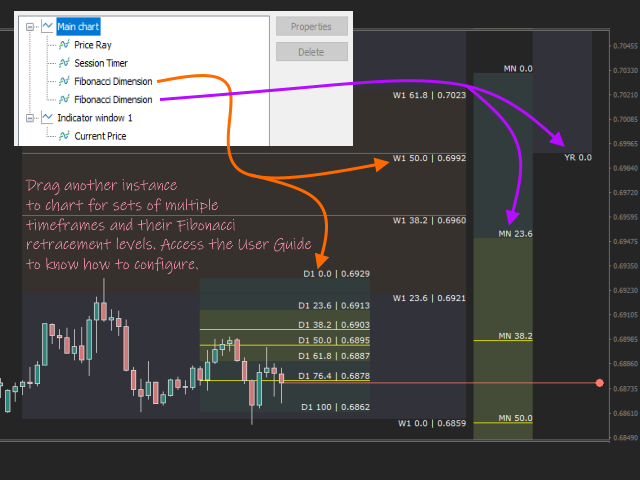The height and width of the screenshot is (480, 640).
Task: Select Current Price in the indicator list
Action: 100,136
